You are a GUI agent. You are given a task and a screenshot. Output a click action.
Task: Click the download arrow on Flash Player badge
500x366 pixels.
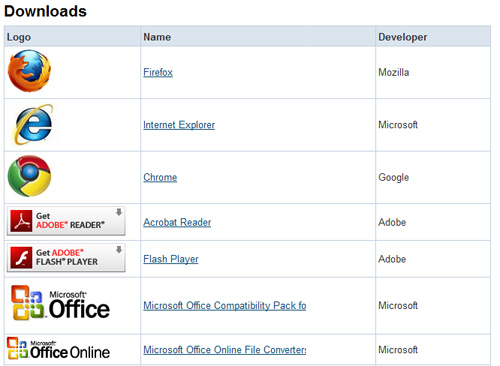(x=119, y=249)
